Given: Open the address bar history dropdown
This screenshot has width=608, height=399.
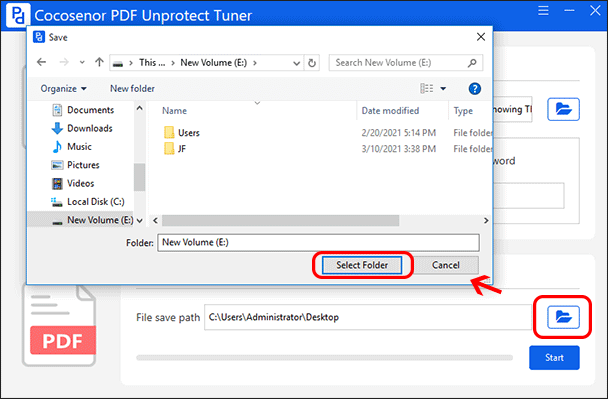Looking at the screenshot, I should click(x=296, y=63).
